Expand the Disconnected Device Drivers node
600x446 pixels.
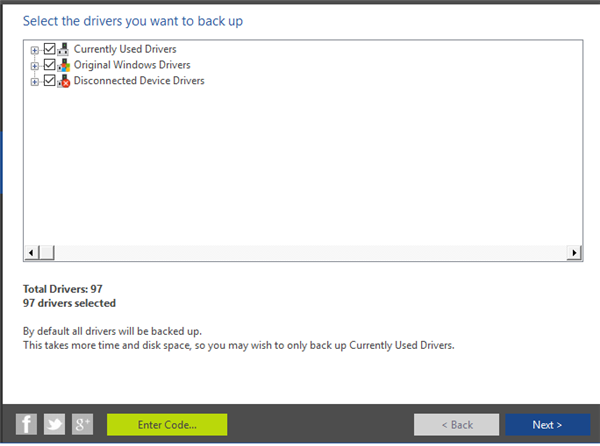pyautogui.click(x=35, y=81)
